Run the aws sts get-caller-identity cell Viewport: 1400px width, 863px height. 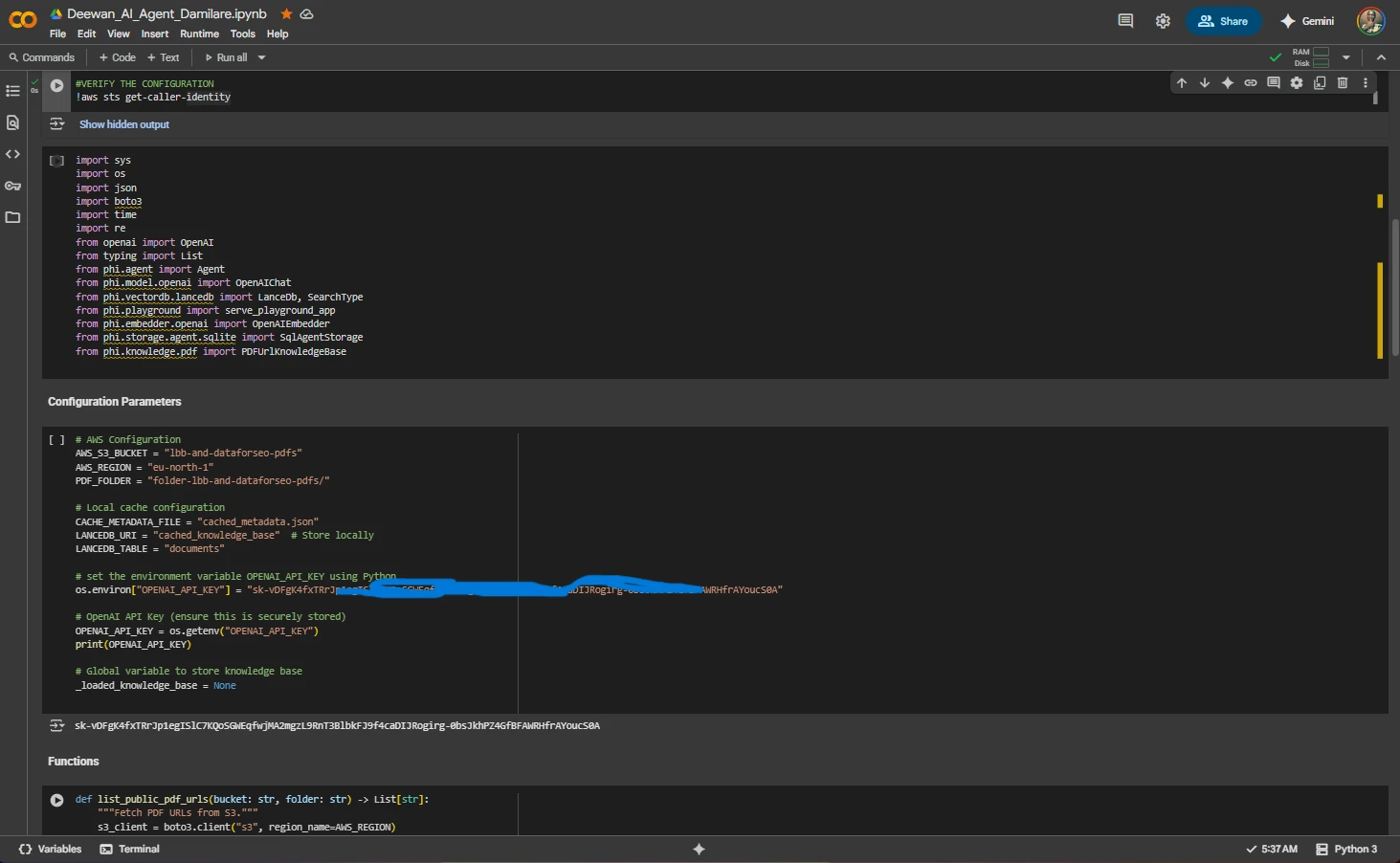56,85
